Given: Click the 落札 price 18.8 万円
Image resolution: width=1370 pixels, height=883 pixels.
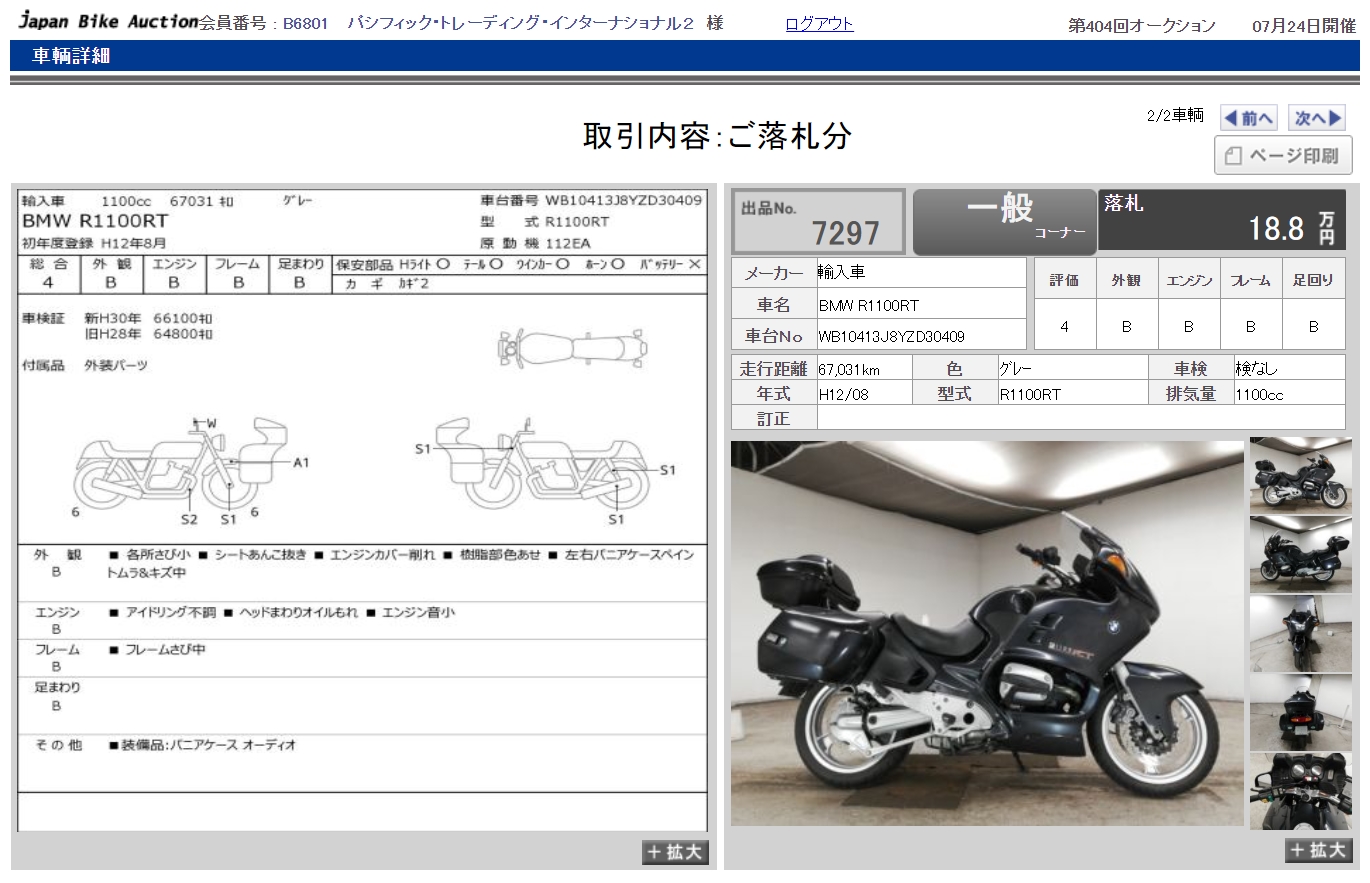Looking at the screenshot, I should [1221, 220].
